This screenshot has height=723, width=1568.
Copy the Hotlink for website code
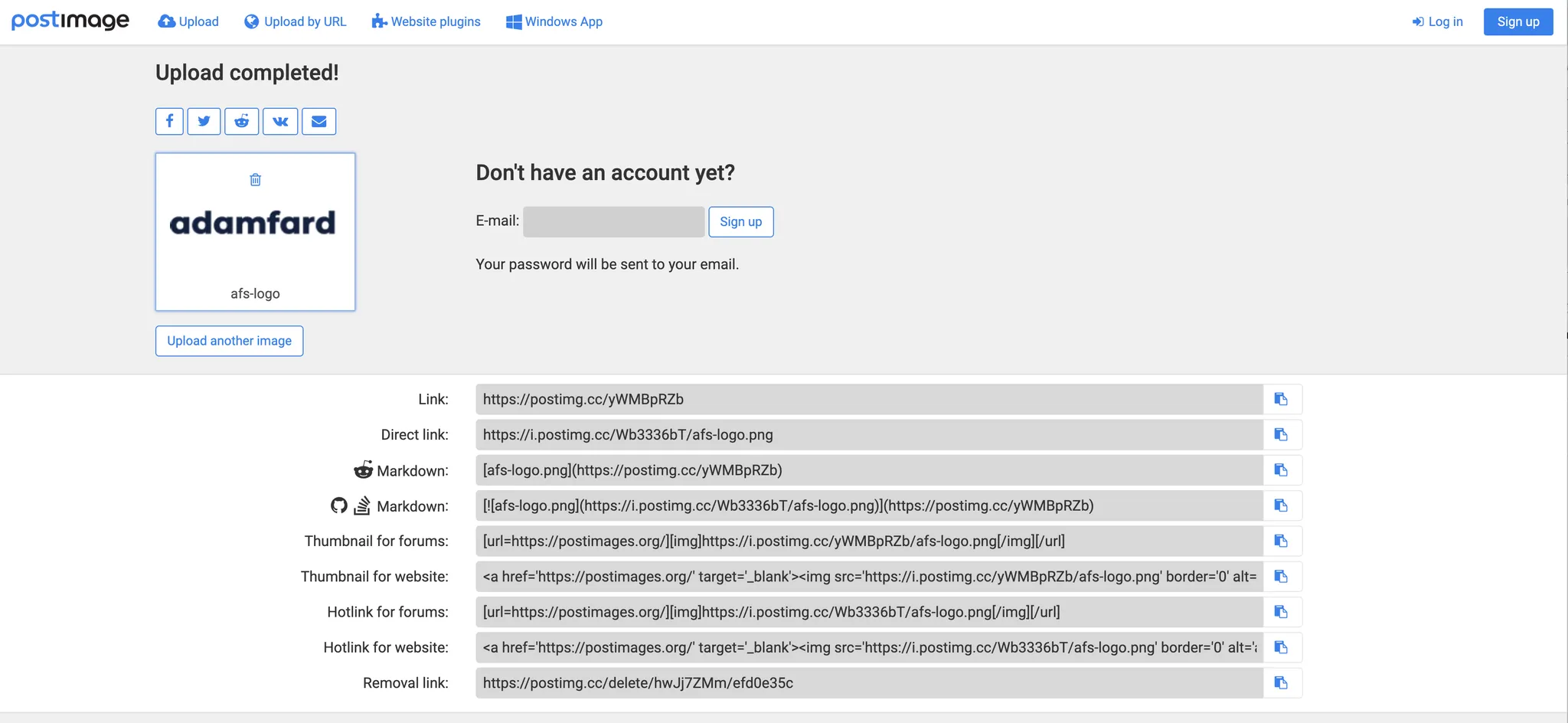pos(1282,647)
